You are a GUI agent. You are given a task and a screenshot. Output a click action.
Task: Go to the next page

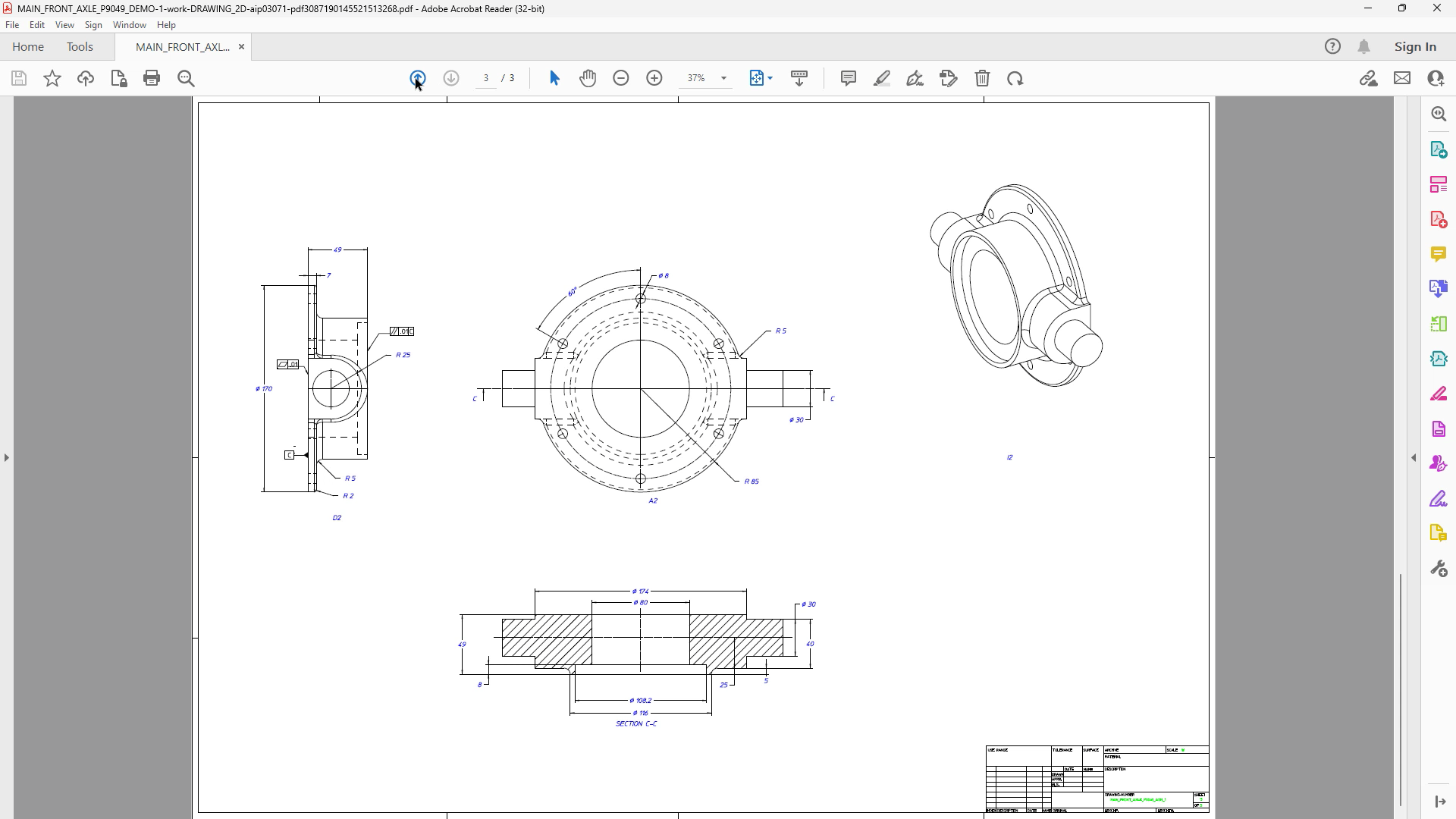451,78
